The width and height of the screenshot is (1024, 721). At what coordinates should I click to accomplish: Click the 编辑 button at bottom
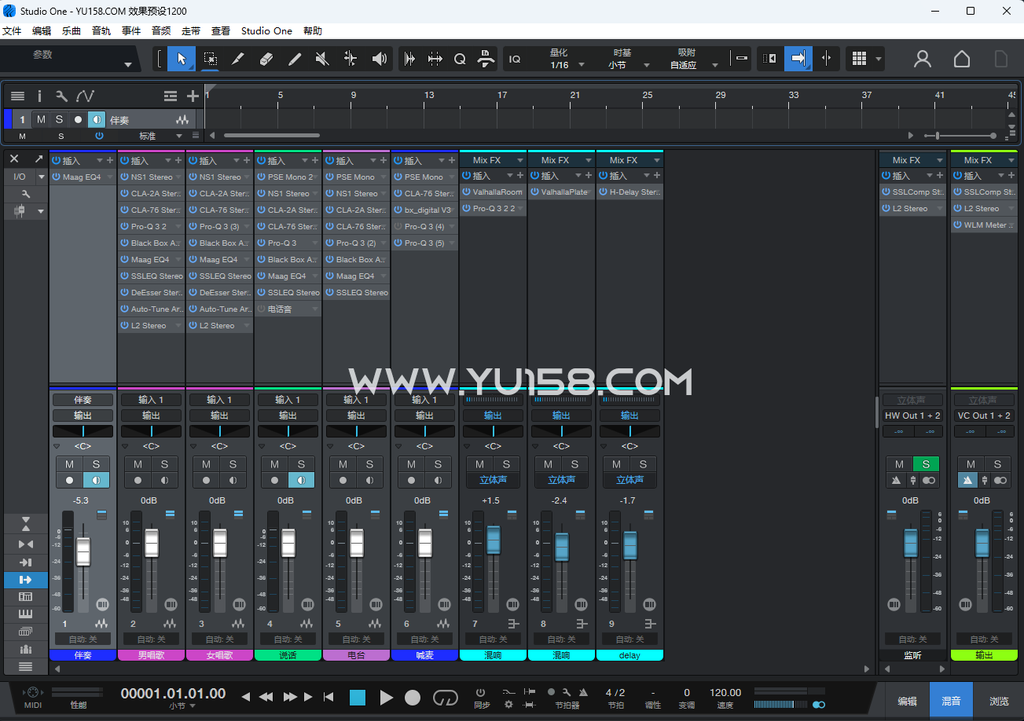[907, 701]
